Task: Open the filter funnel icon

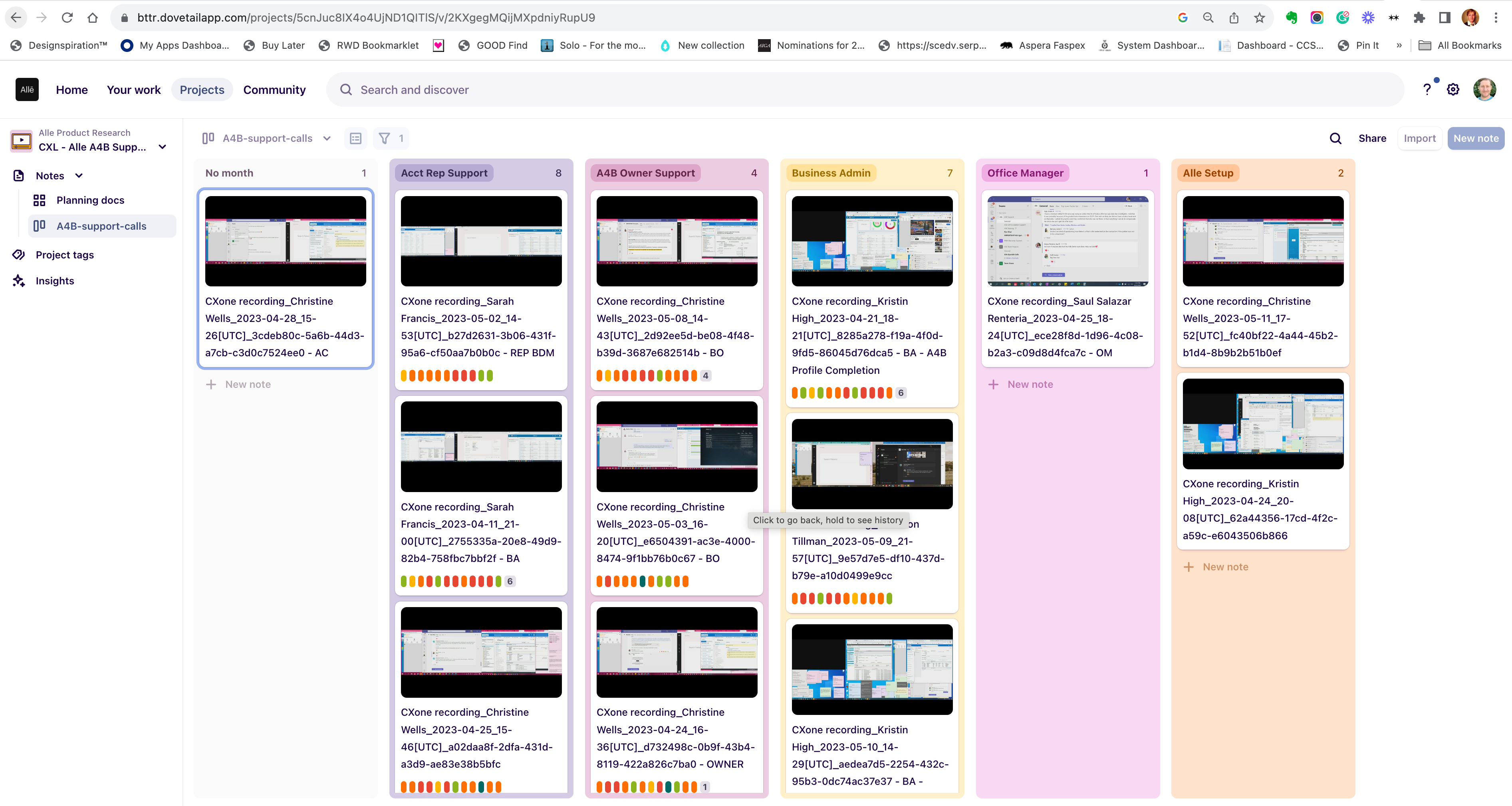Action: coord(385,138)
